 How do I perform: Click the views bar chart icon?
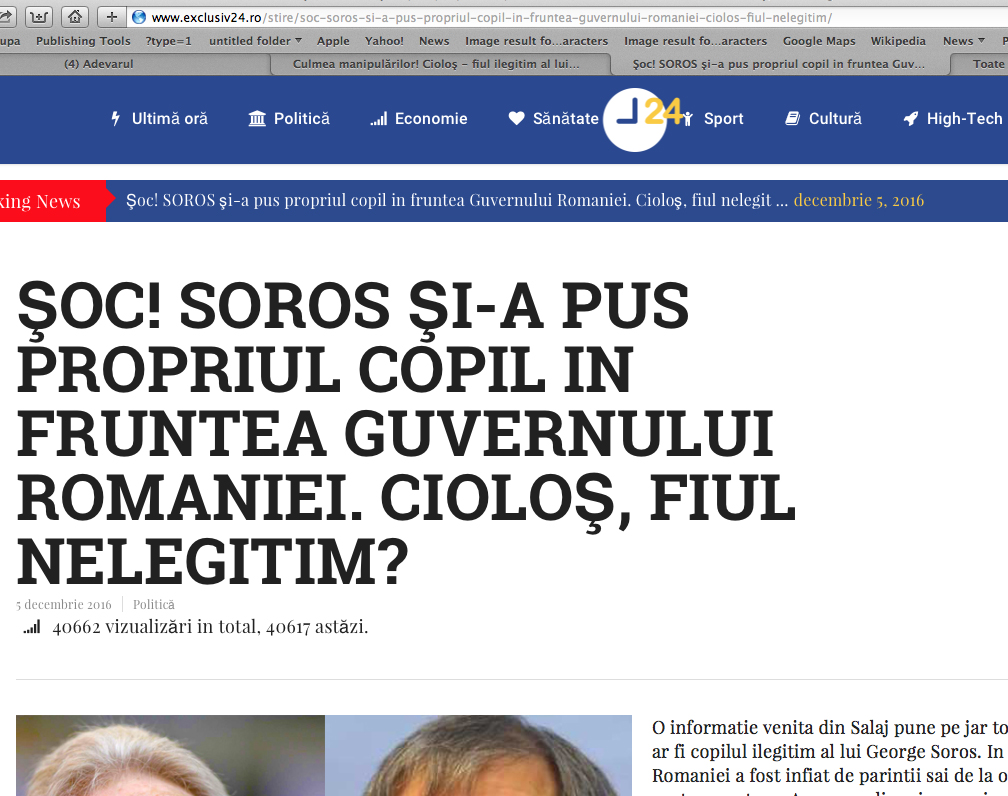(32, 627)
